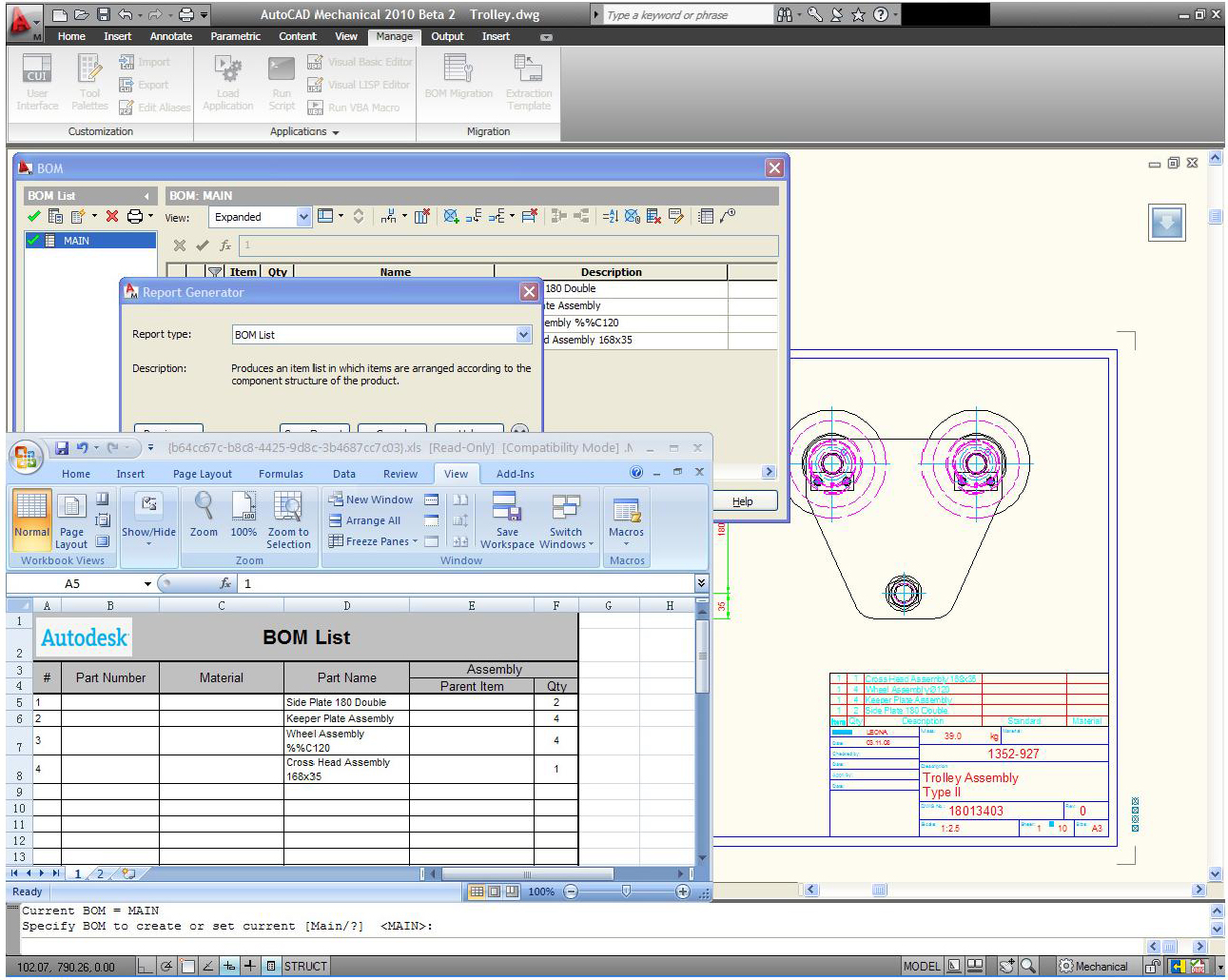
Task: Toggle the MODEL space button
Action: 922,966
